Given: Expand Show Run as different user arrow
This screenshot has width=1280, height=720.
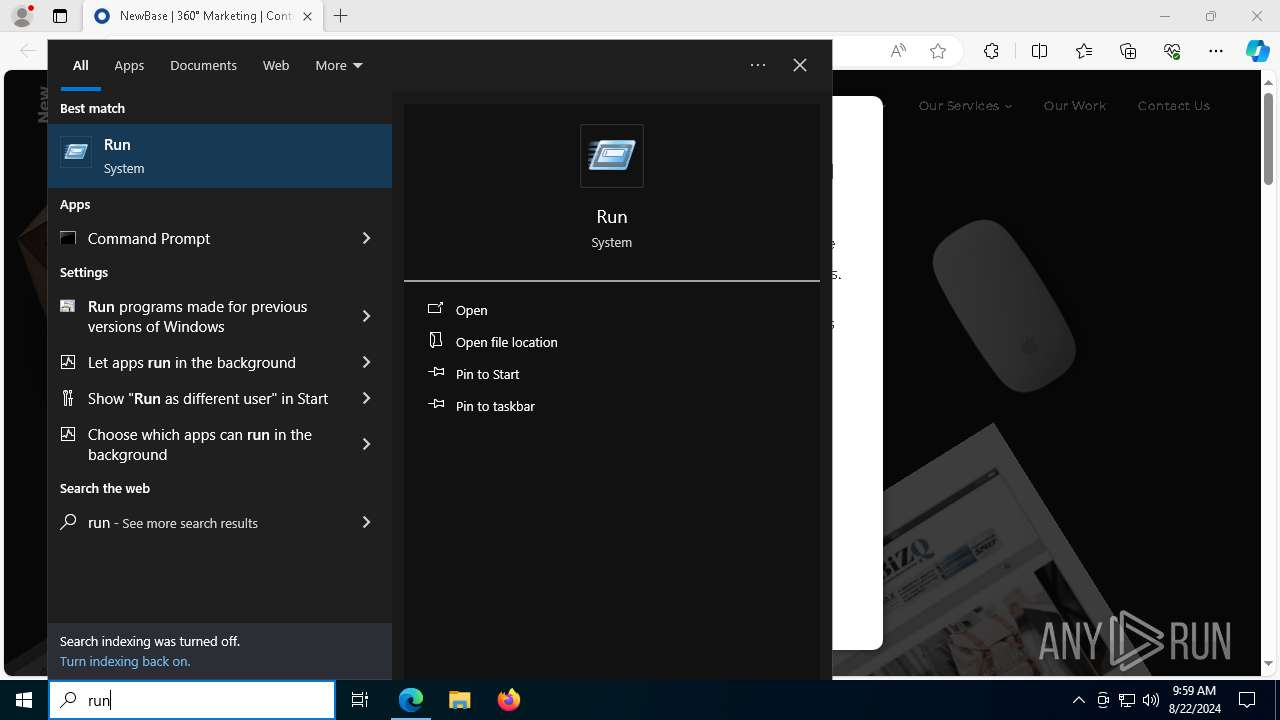Looking at the screenshot, I should (x=366, y=398).
